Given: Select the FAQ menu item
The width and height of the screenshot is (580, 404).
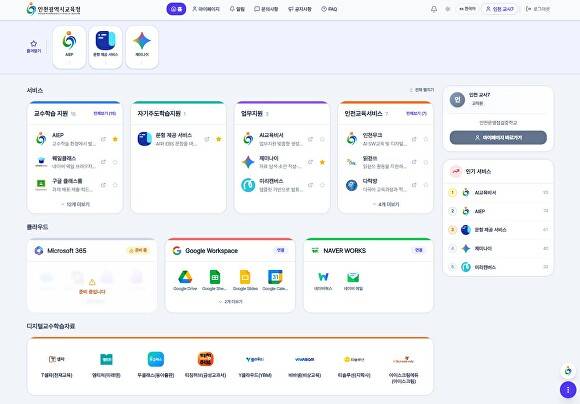Looking at the screenshot, I should tap(329, 9).
